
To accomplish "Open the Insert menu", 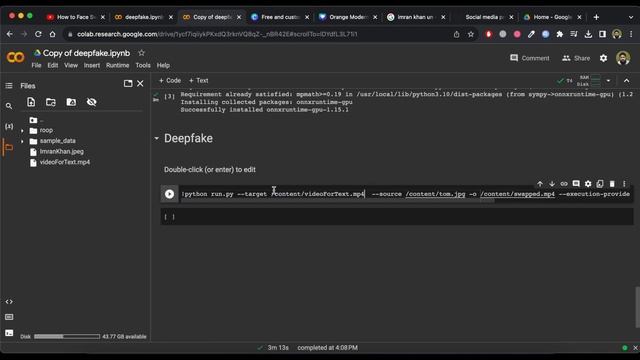I will 92,65.
